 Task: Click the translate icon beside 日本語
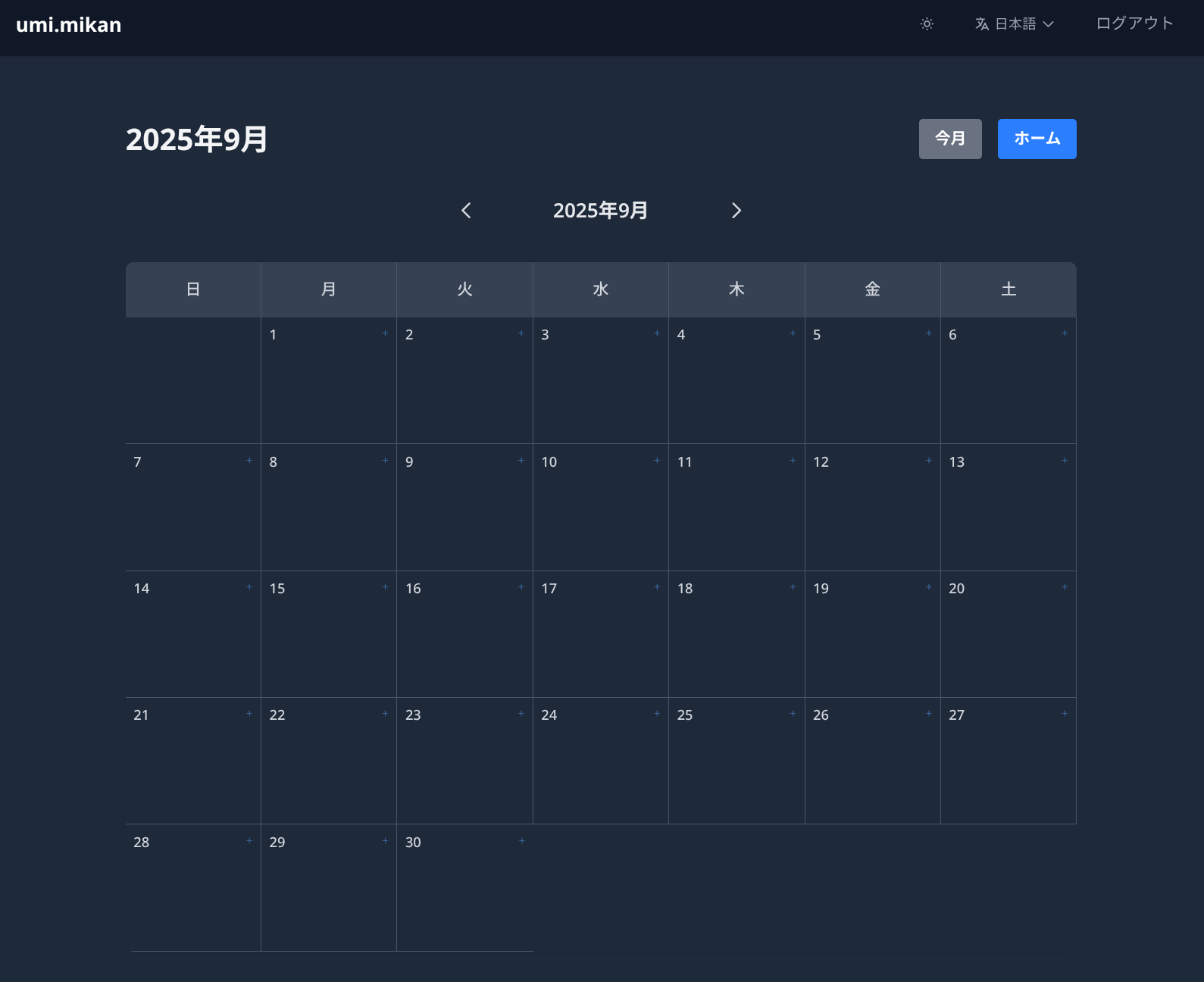click(982, 24)
